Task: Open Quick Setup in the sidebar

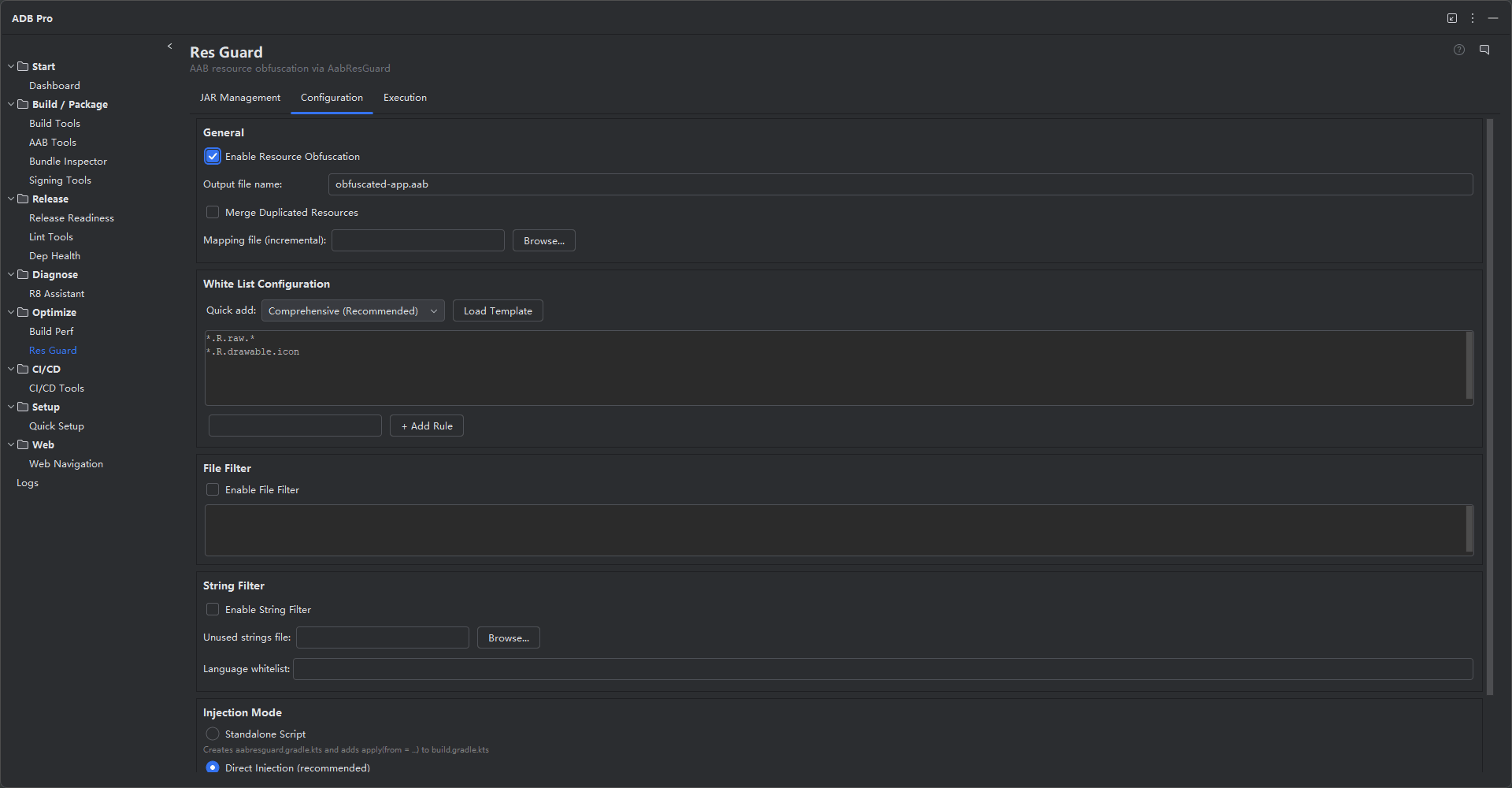Action: (x=57, y=426)
